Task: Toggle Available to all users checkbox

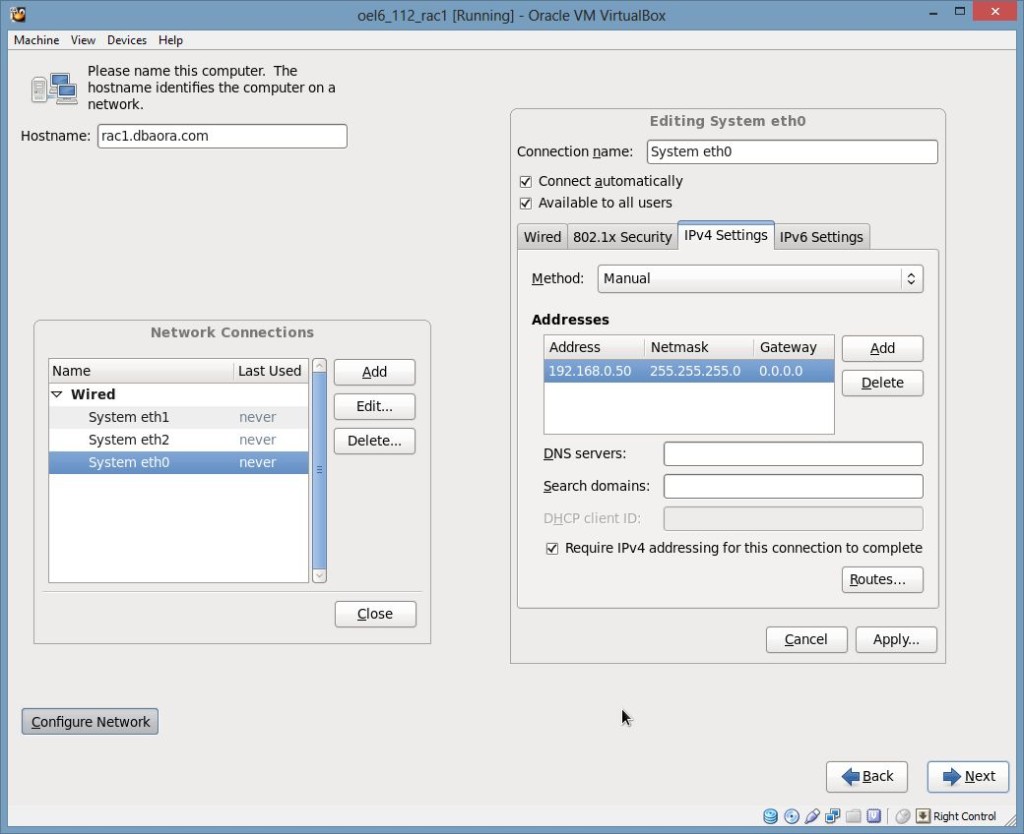Action: click(x=526, y=203)
